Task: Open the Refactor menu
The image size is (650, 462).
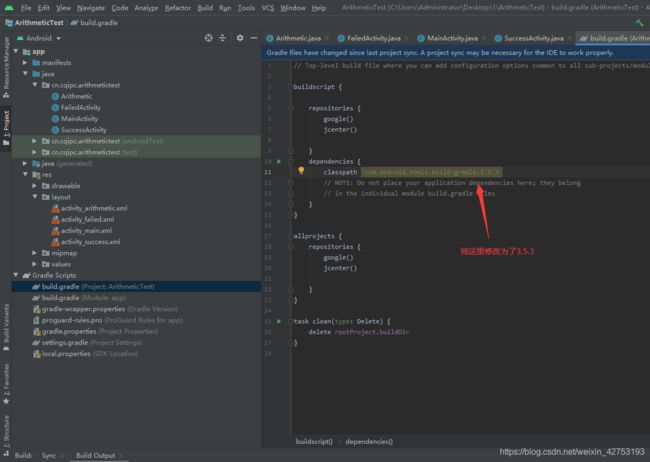Action: point(178,8)
